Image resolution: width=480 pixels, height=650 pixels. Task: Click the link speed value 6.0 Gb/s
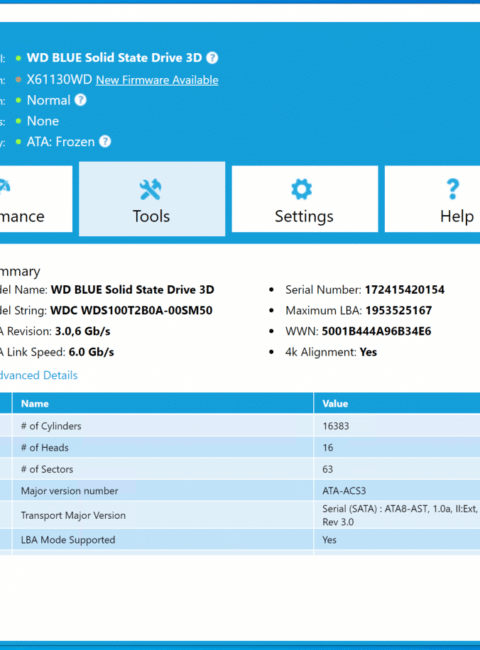91,352
